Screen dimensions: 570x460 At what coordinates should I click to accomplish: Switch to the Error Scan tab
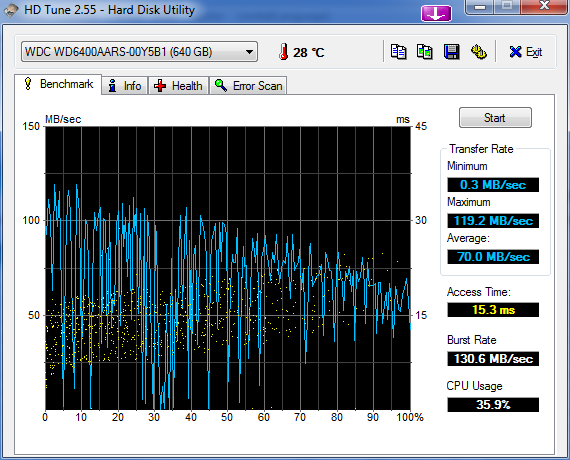[248, 86]
